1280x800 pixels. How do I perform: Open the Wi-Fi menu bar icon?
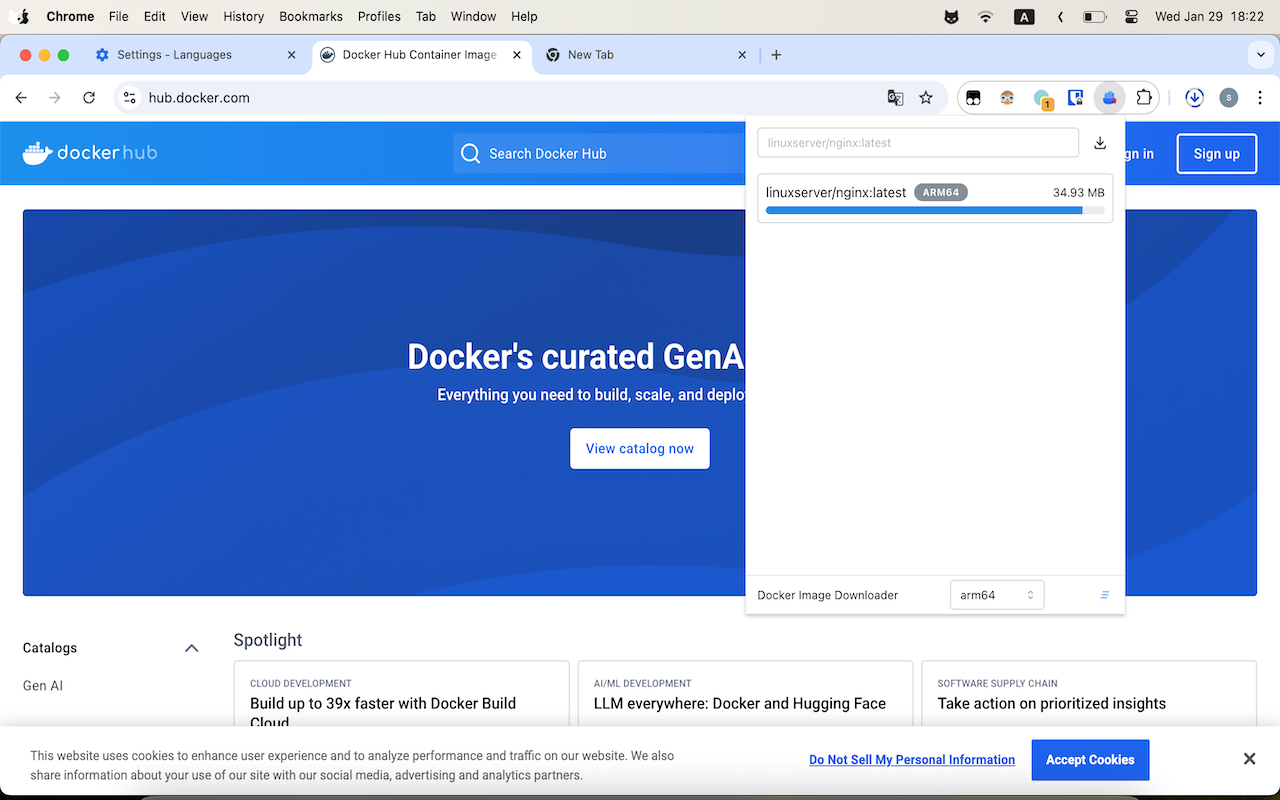coord(985,16)
